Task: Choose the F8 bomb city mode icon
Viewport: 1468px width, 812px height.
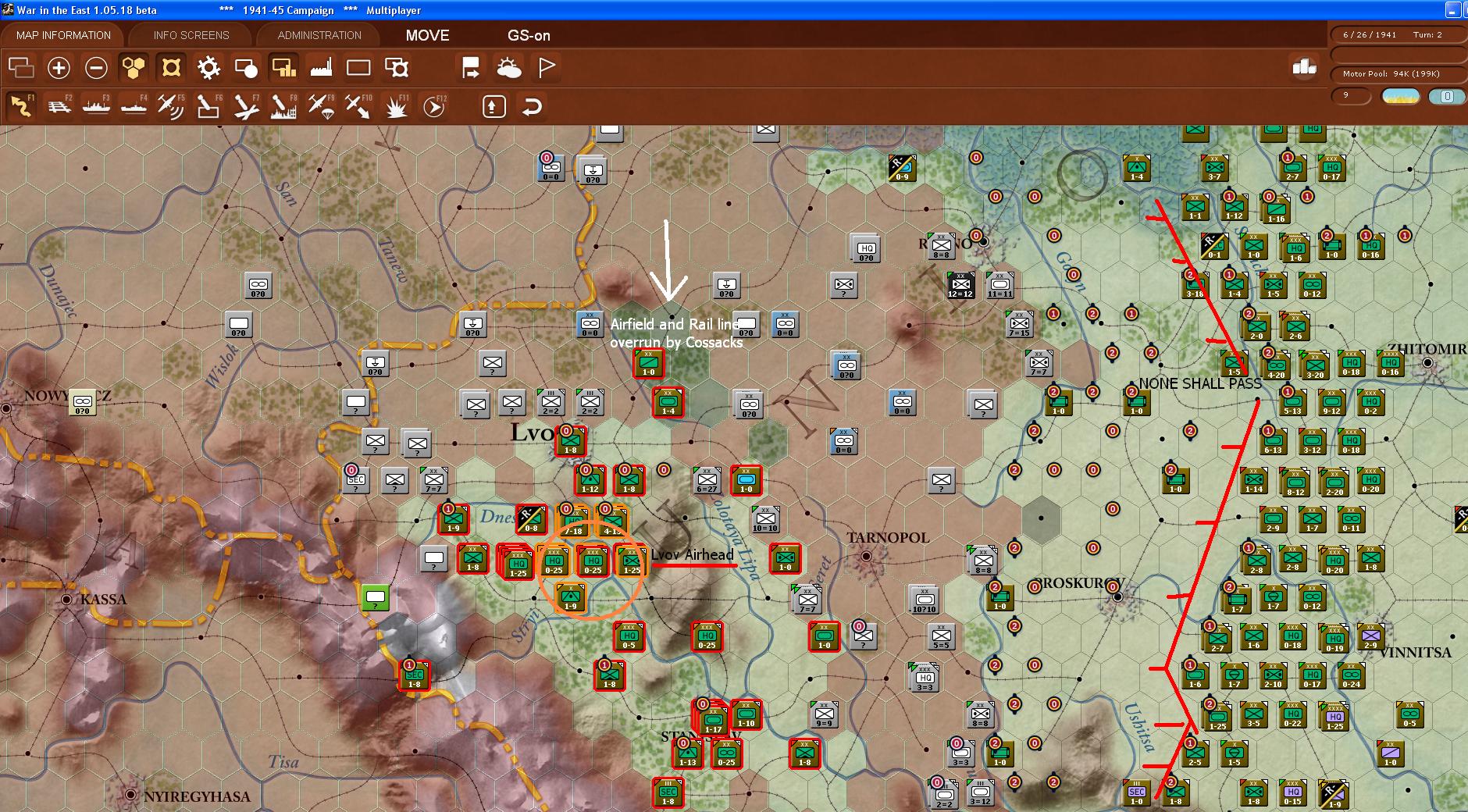Action: (x=283, y=106)
